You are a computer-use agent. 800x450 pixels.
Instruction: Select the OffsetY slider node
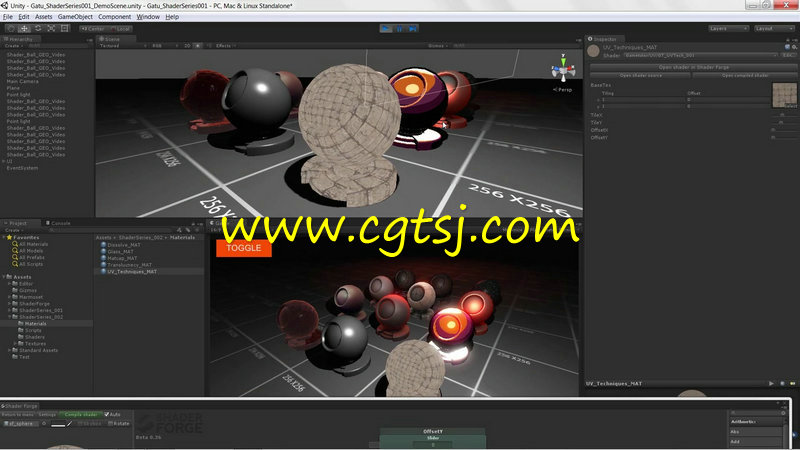pyautogui.click(x=433, y=438)
